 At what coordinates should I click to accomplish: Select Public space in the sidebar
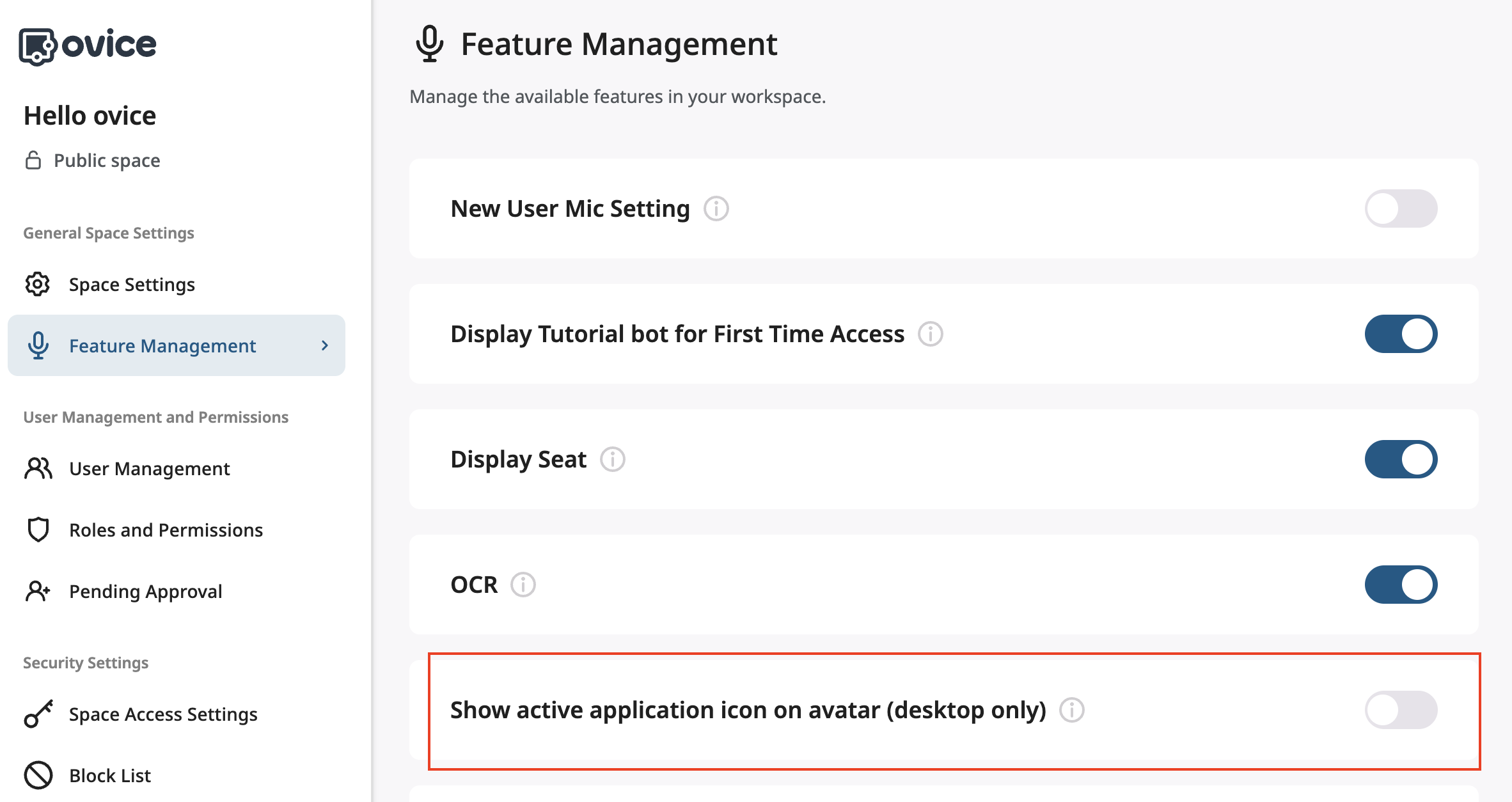pyautogui.click(x=106, y=160)
